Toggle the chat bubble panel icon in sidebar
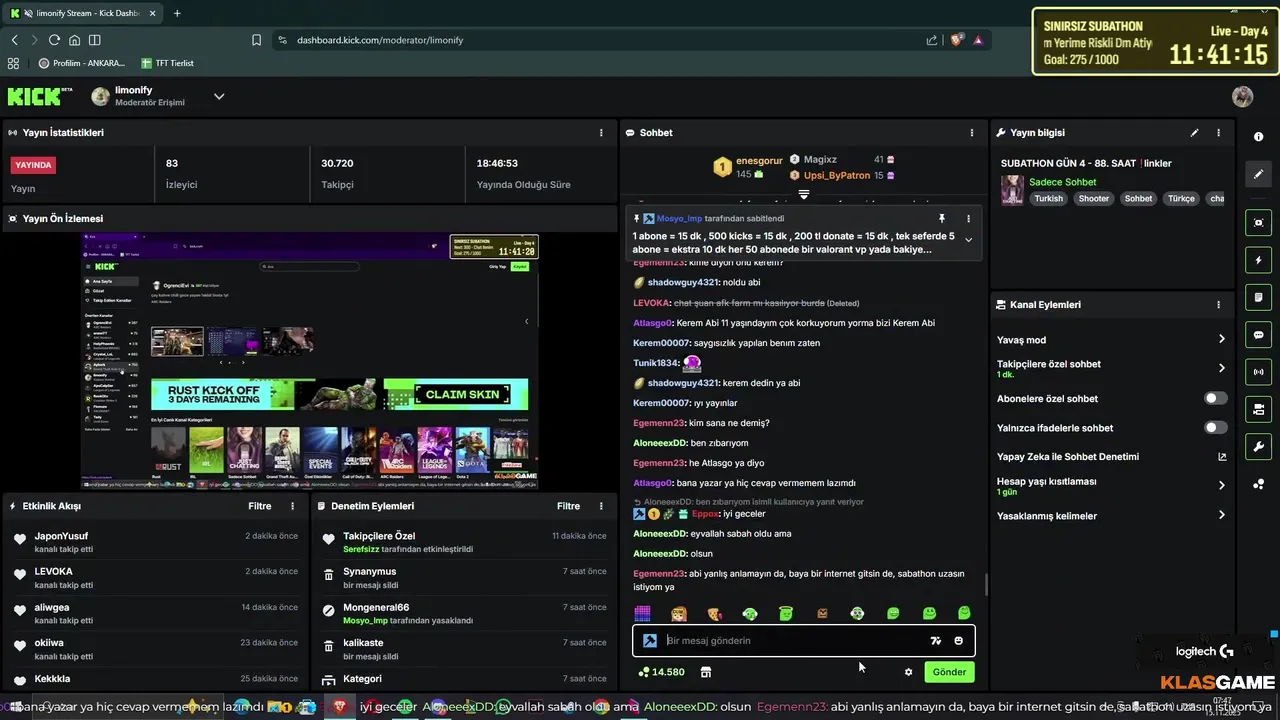1280x720 pixels. [x=1258, y=335]
